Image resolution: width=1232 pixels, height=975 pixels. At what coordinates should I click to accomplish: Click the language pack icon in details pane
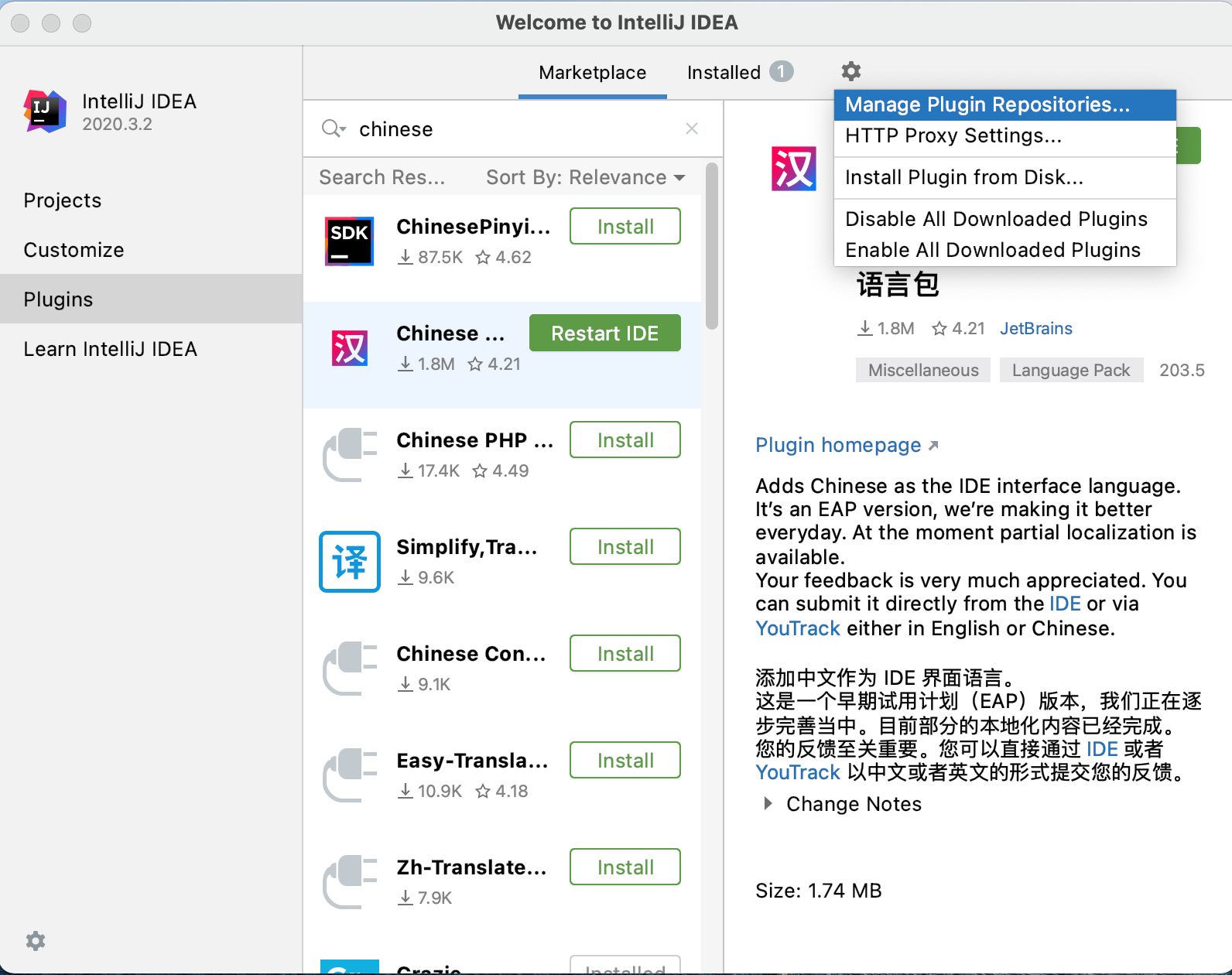pyautogui.click(x=794, y=169)
